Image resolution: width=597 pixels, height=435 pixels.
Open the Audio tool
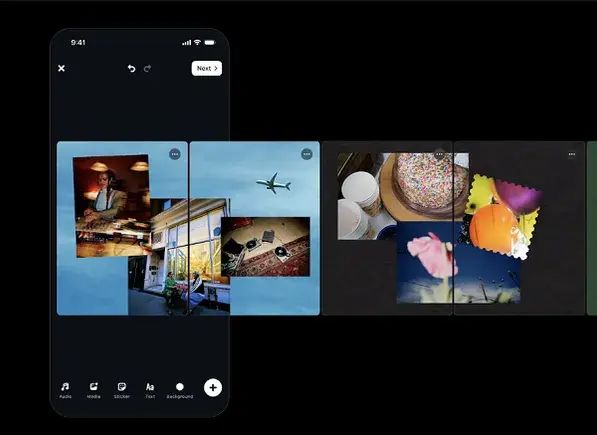pos(65,390)
